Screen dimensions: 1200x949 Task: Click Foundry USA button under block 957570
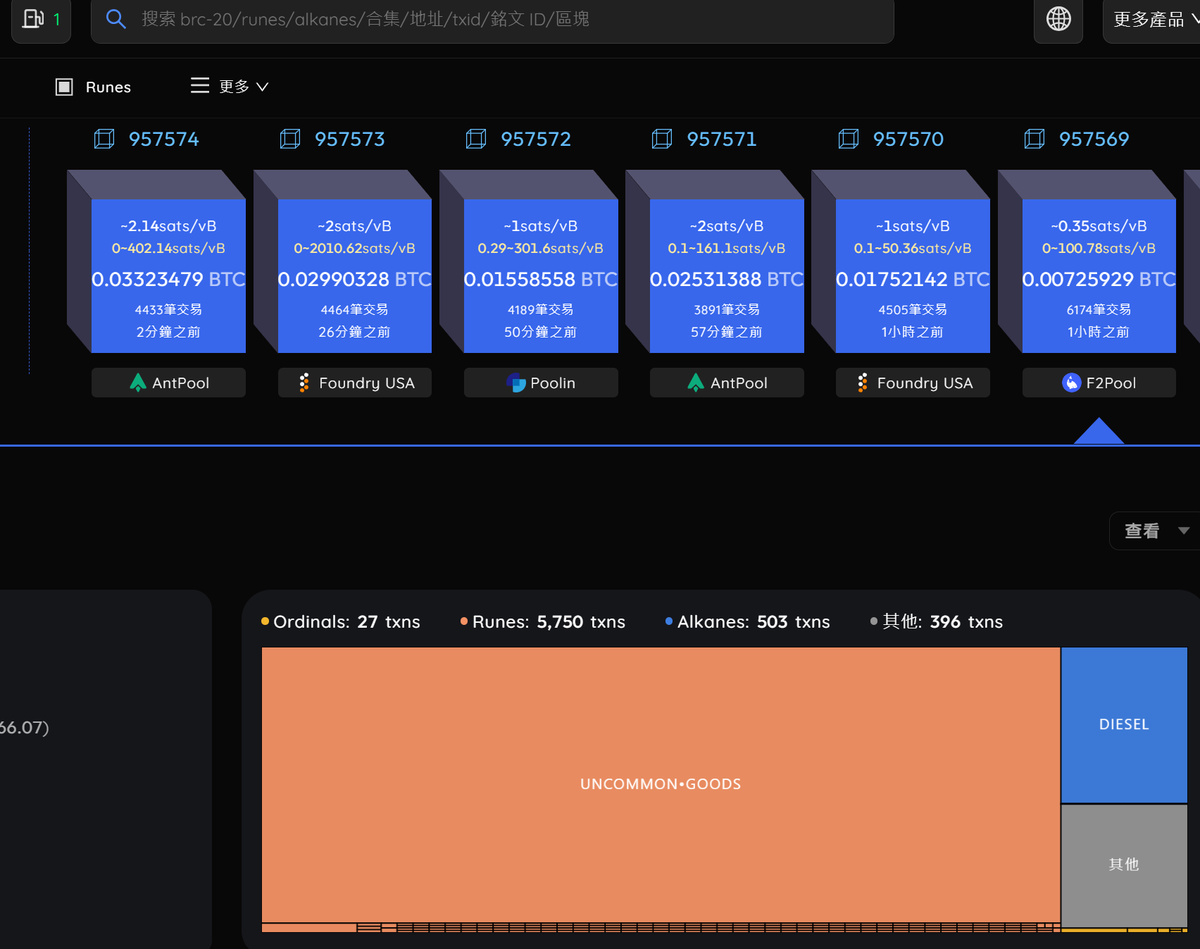[912, 383]
